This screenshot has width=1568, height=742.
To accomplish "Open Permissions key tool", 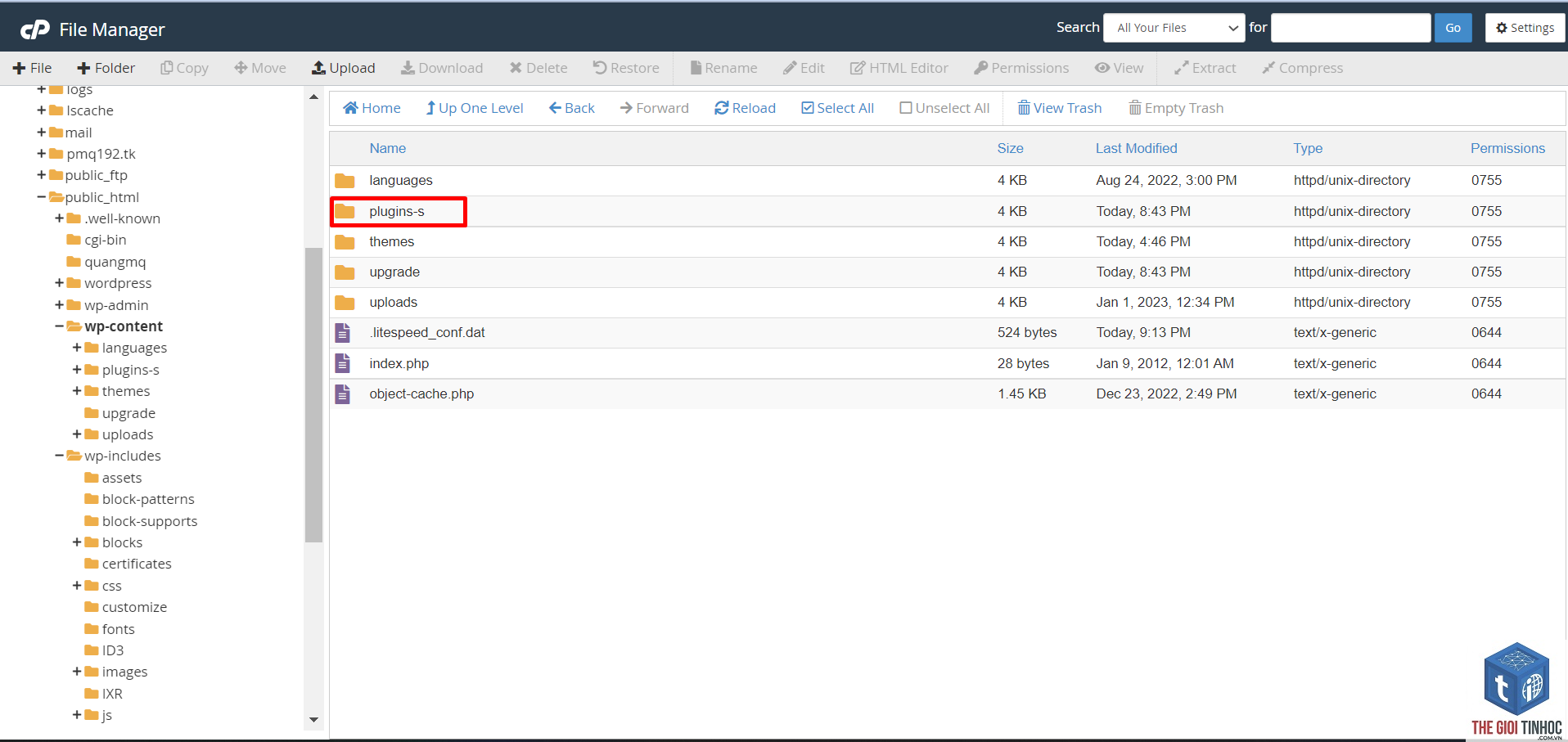I will click(1021, 68).
